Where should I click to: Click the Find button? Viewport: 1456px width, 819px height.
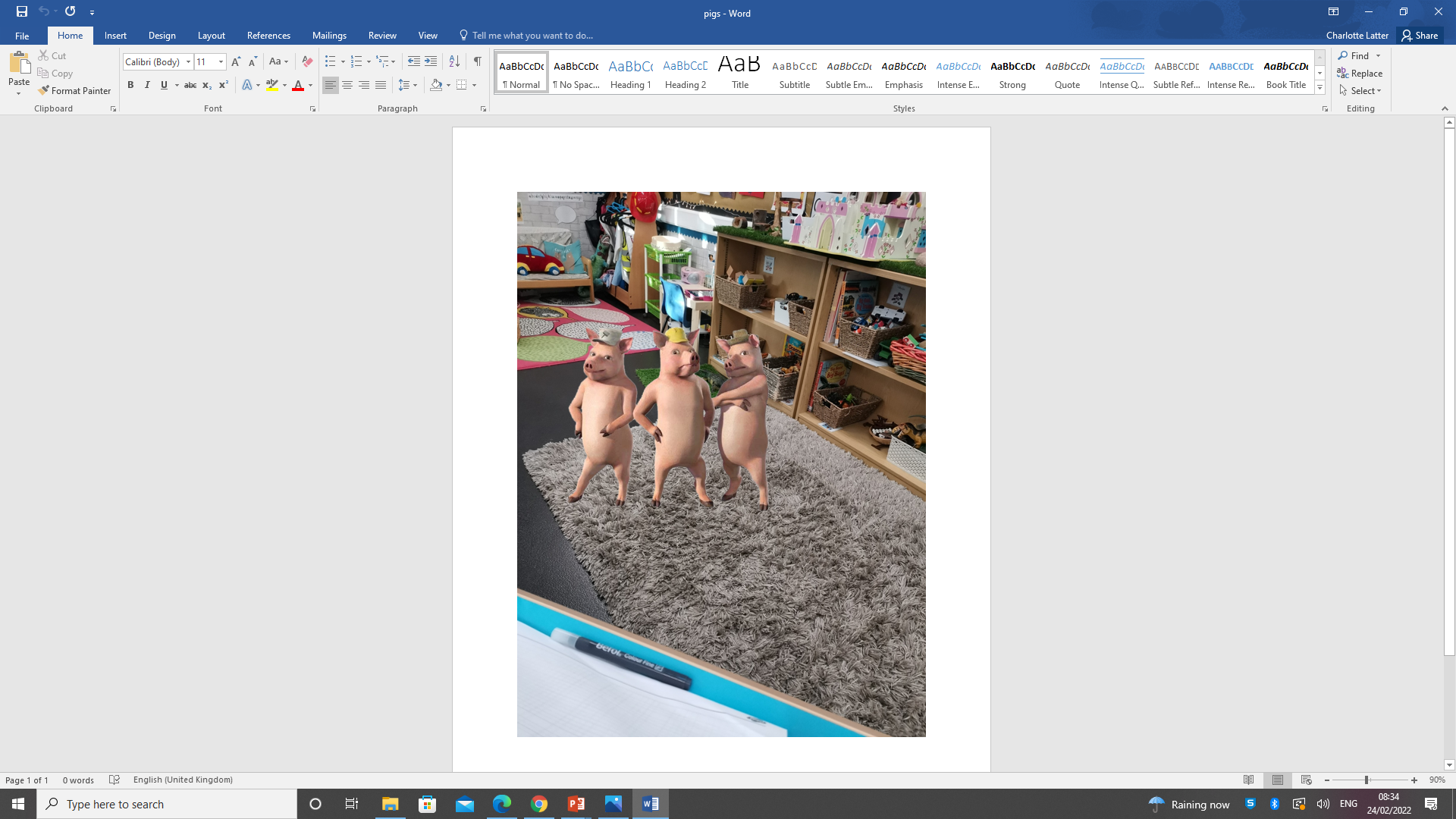(1354, 55)
